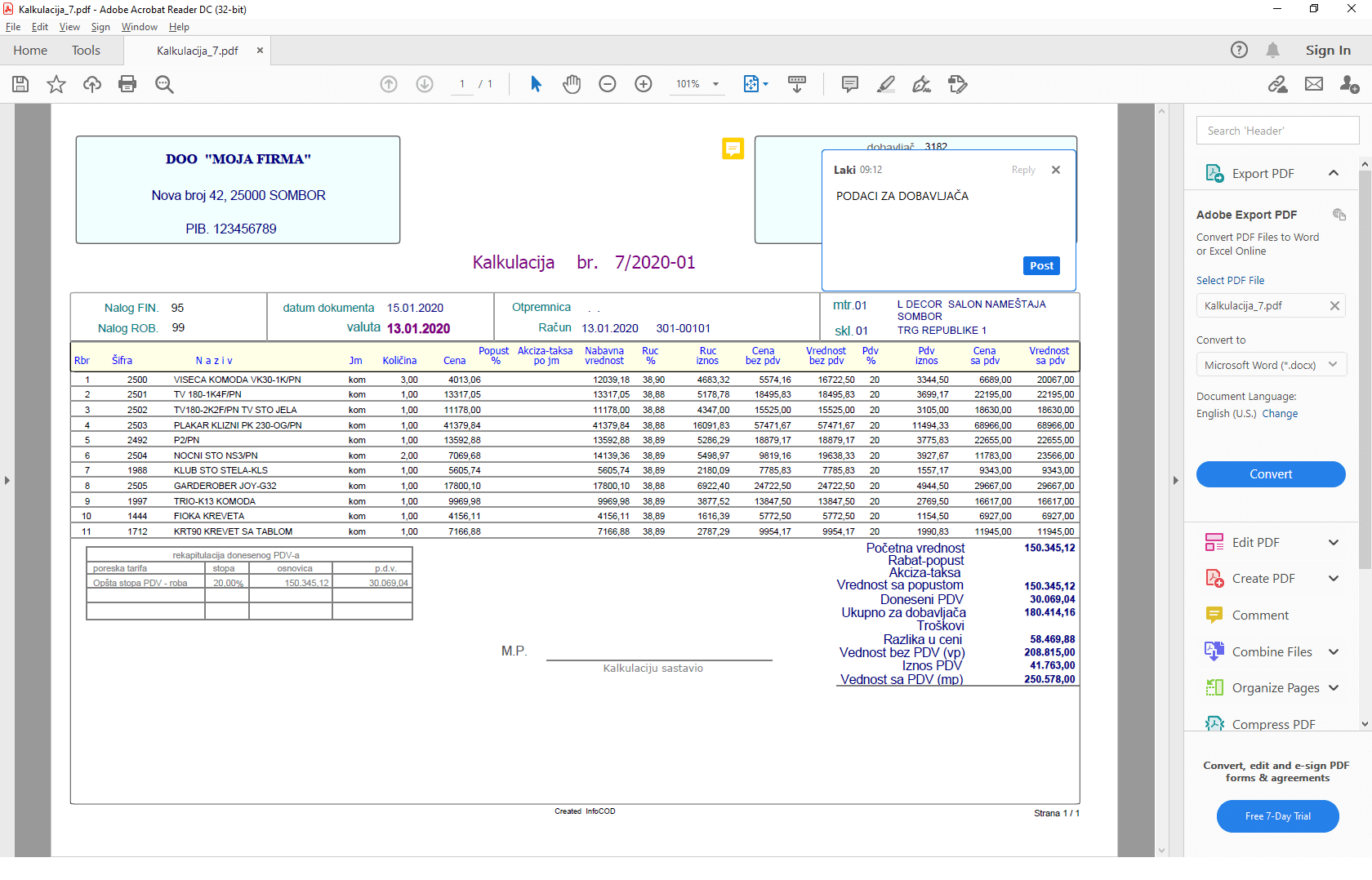Click the Save file icon

[20, 84]
